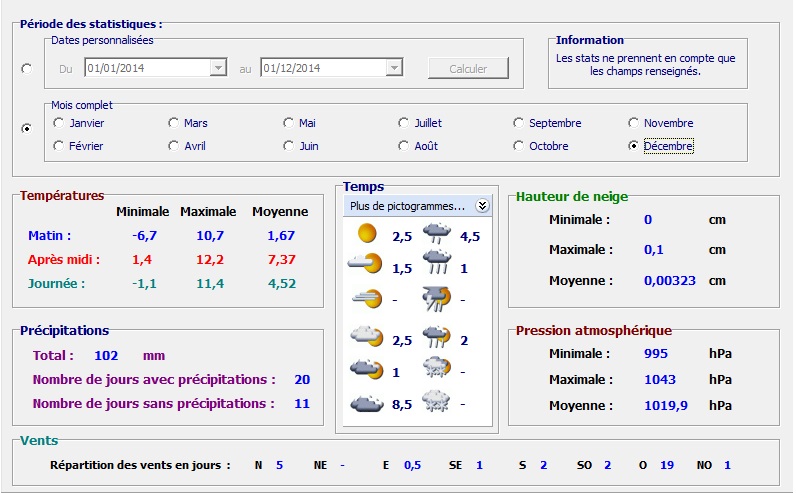Choose the Juillet month option
This screenshot has width=796, height=493.
(x=420, y=123)
